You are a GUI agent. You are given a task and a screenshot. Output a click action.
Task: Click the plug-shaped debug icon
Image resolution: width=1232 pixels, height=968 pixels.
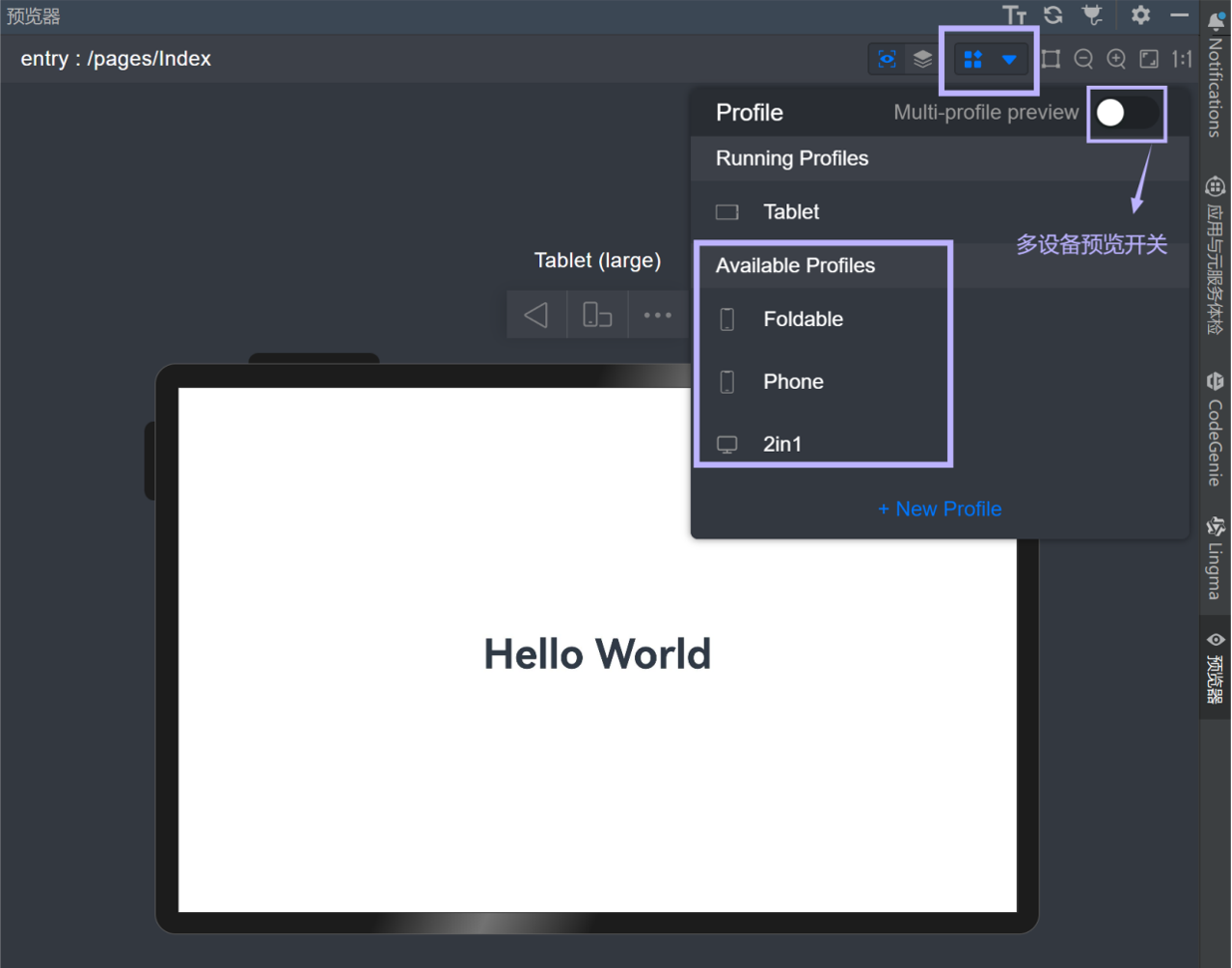pos(1092,15)
